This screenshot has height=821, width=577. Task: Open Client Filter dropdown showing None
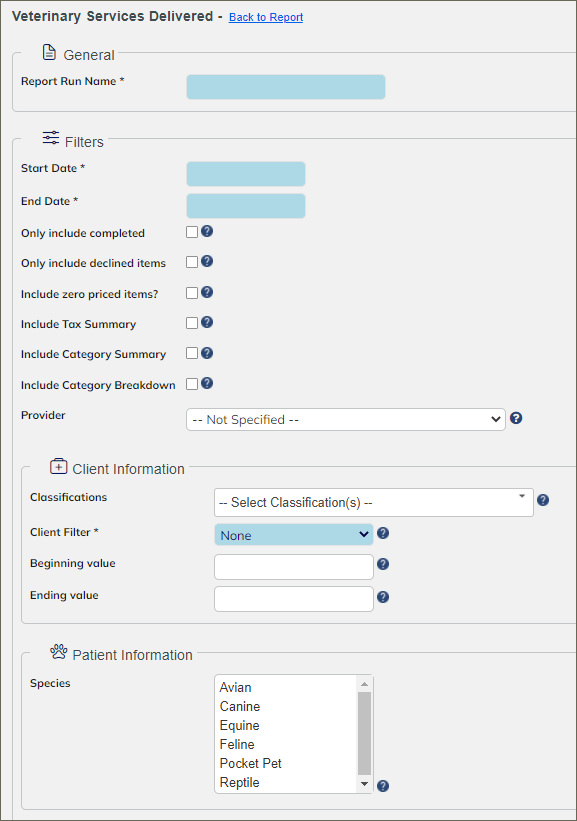coord(294,535)
